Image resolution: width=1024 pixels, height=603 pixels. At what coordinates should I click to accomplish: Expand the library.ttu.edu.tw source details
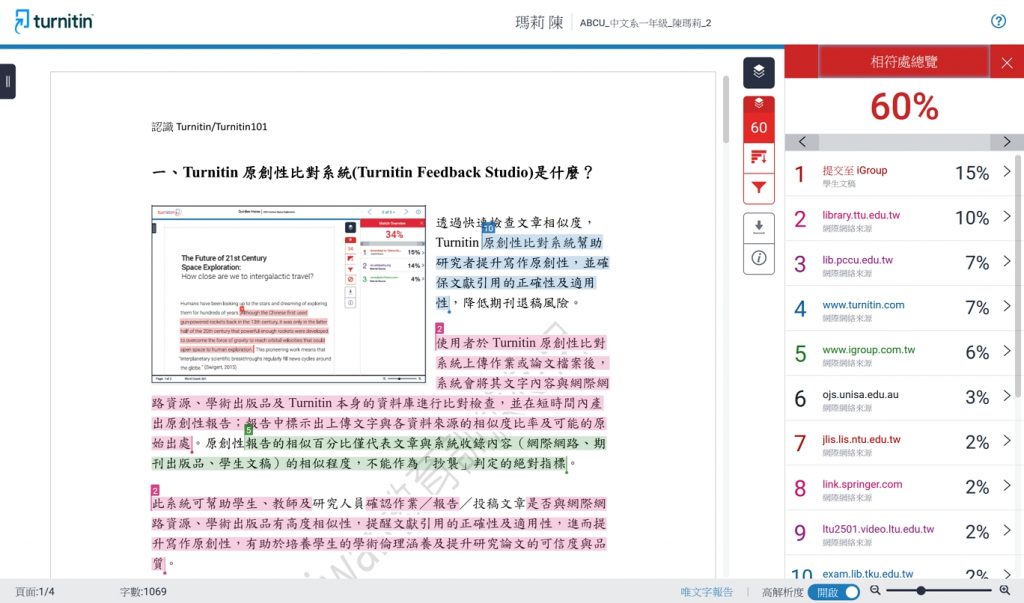[1006, 216]
